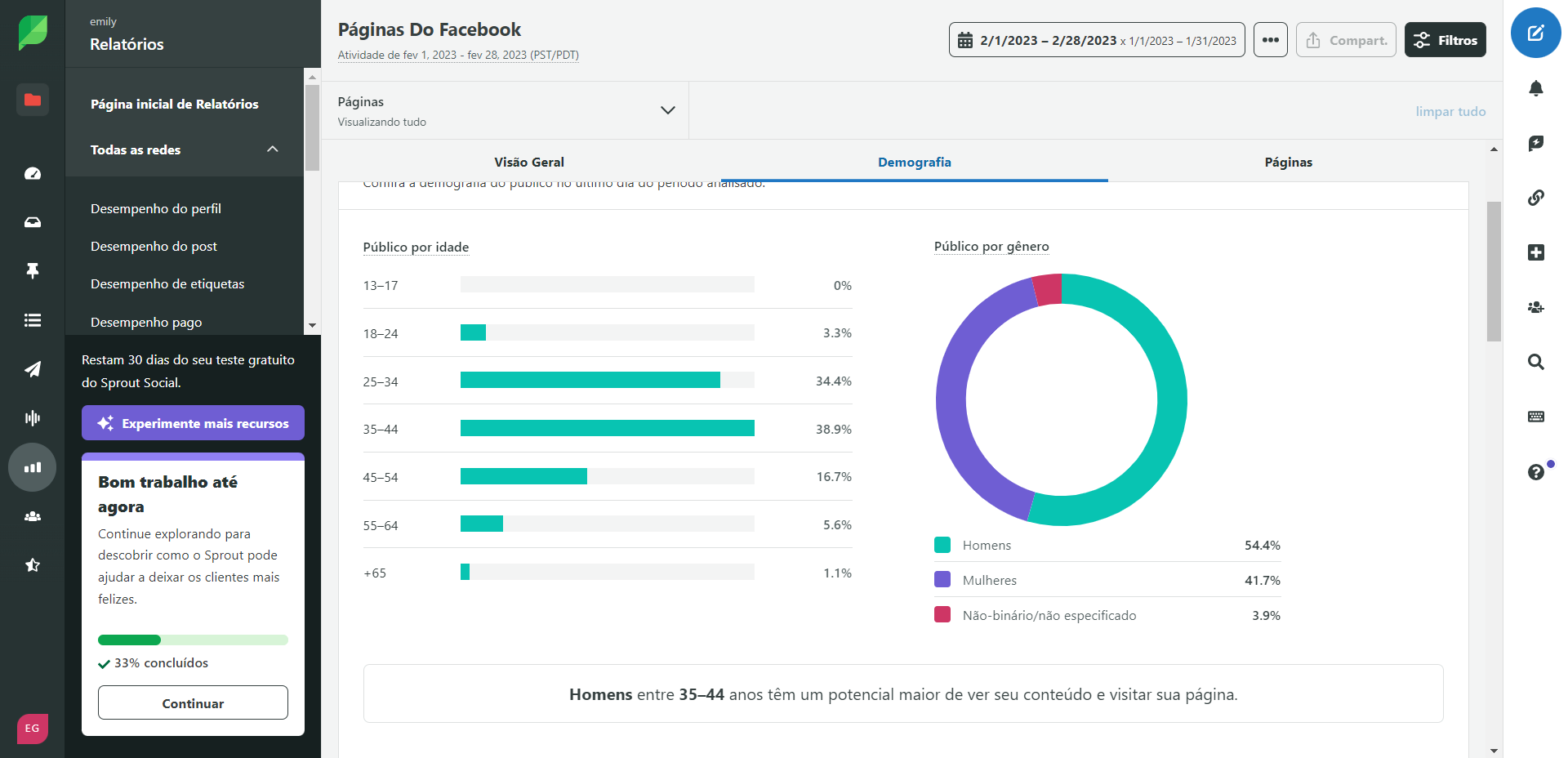Screen dimensions: 1568x758
Task: Collapse the Todas as redes section
Action: pos(272,149)
